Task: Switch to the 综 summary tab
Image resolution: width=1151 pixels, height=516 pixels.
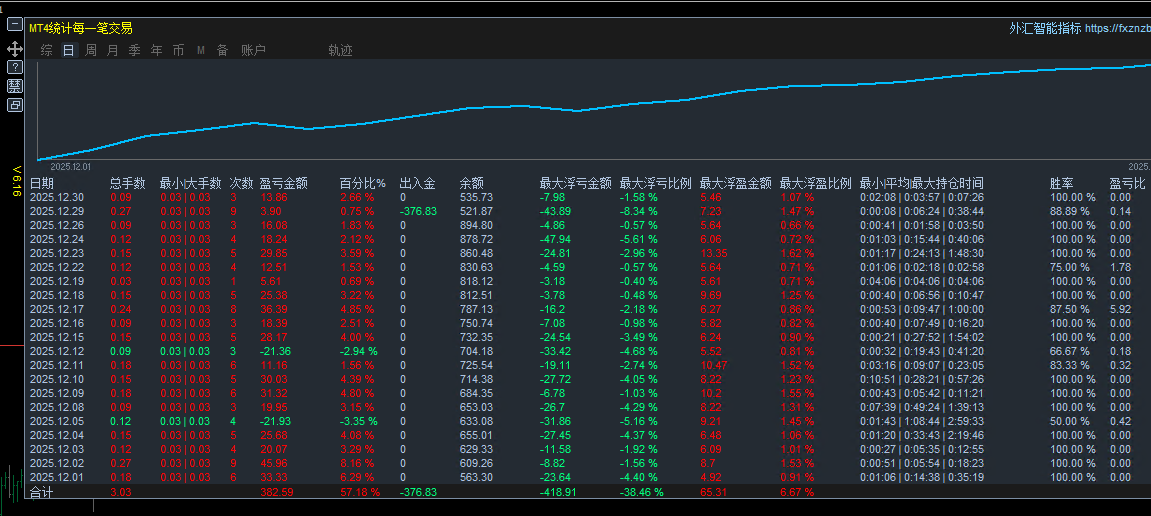Action: point(47,51)
